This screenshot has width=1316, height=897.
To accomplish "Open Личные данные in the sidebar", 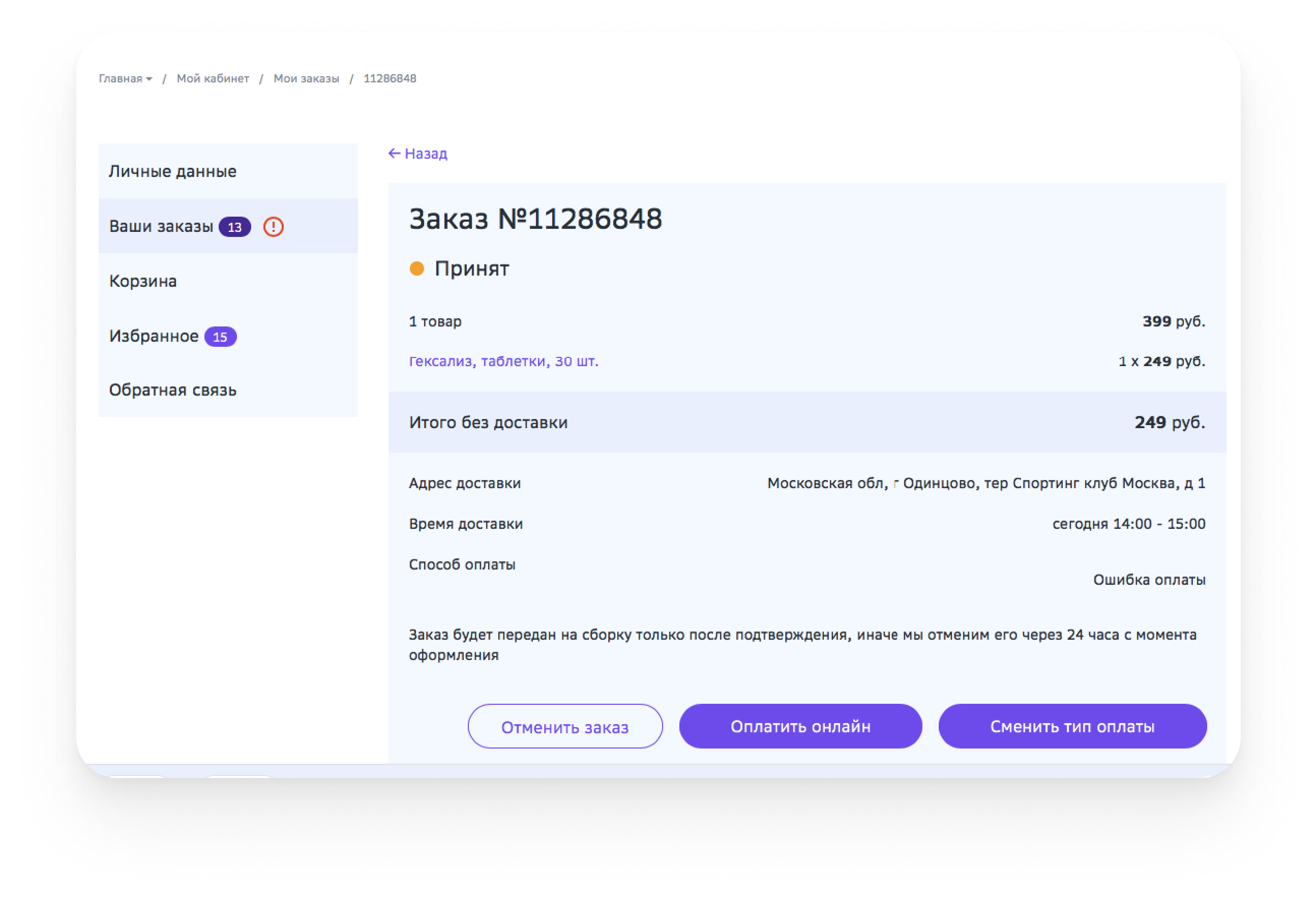I will coord(172,171).
